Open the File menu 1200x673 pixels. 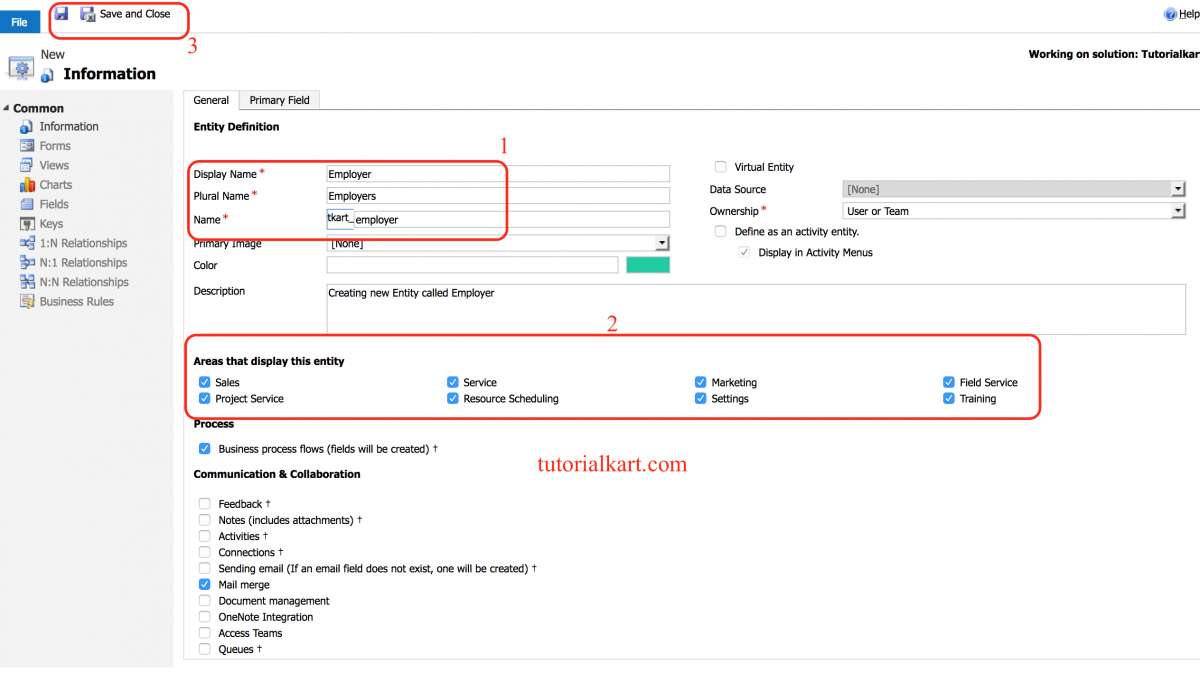point(19,22)
